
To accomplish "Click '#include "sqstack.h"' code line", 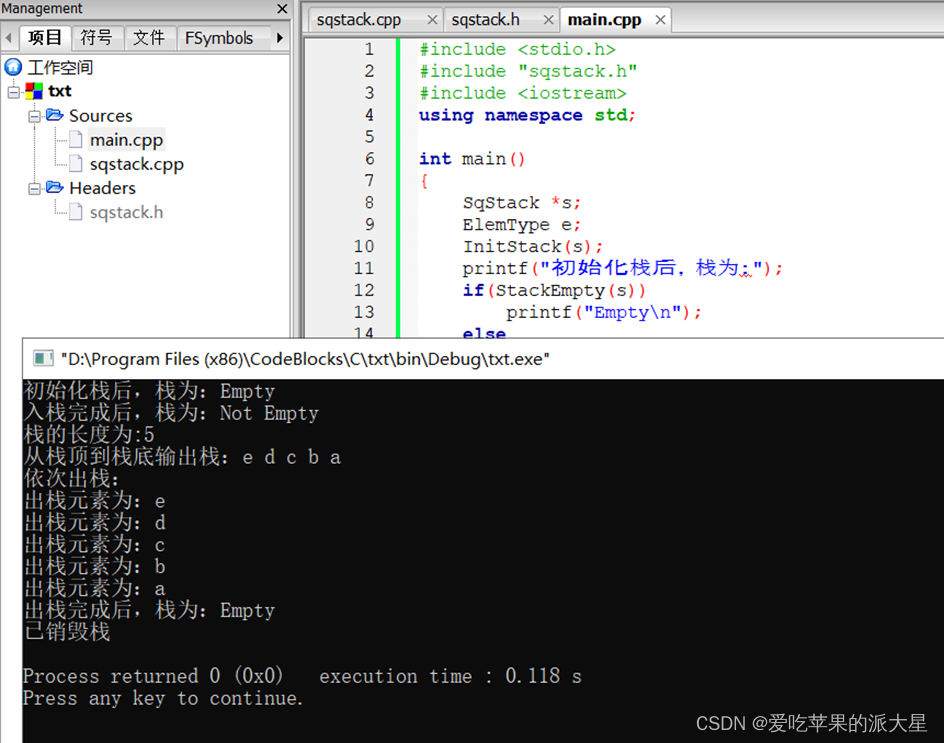I will [528, 71].
